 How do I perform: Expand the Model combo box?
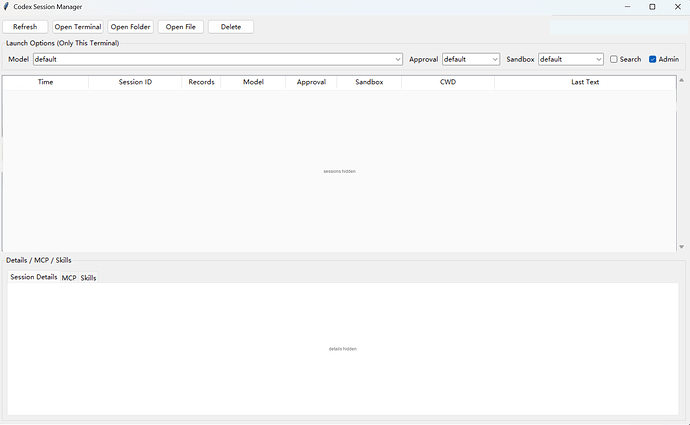point(218,59)
